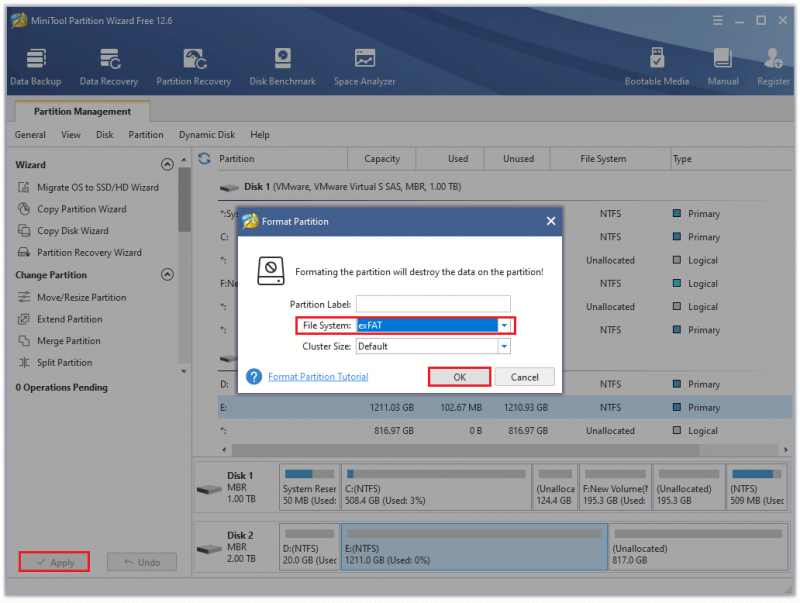Open the Dynamic Disk menu
Screen dimensions: 800x603
point(207,135)
